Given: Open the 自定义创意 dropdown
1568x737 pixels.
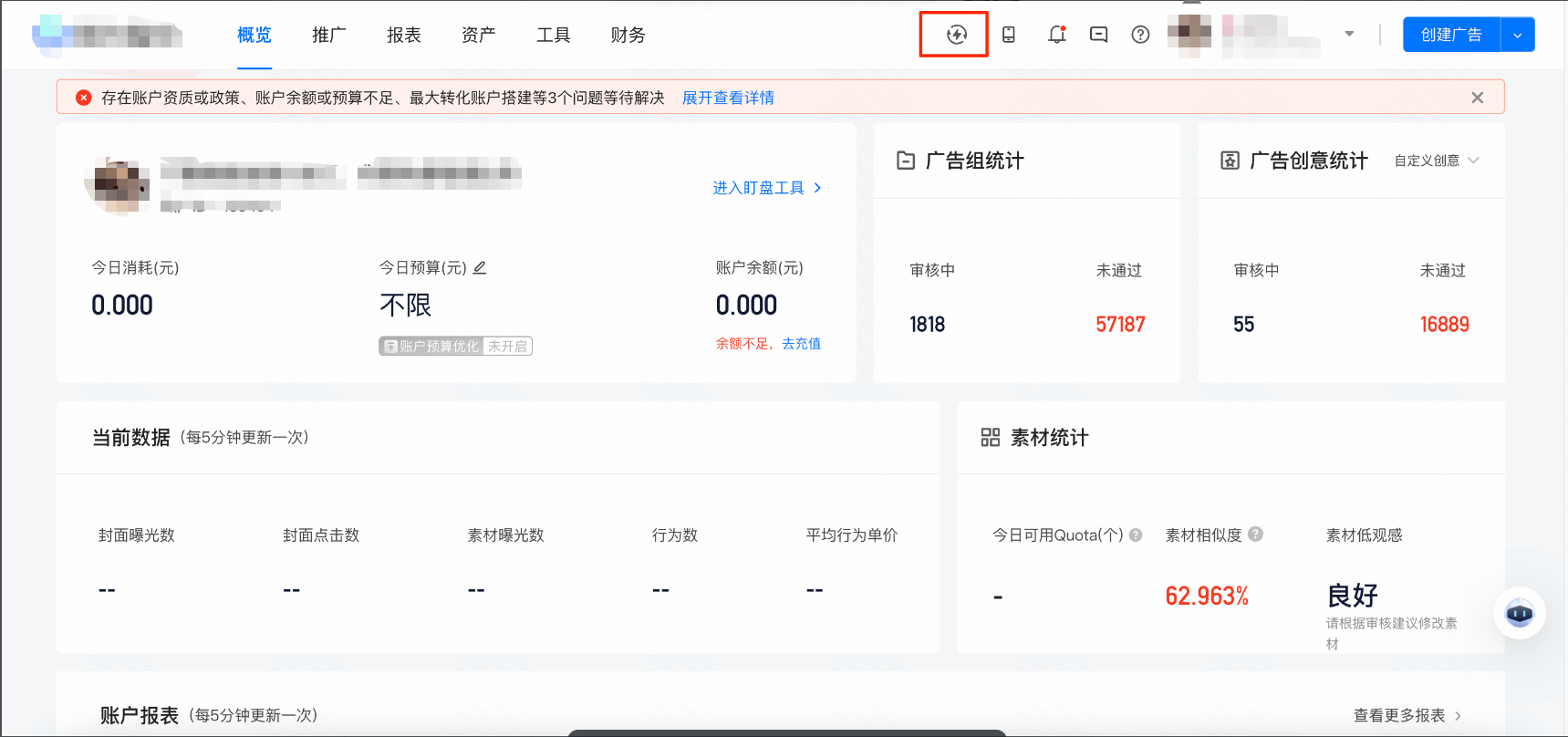Looking at the screenshot, I should coord(1437,161).
